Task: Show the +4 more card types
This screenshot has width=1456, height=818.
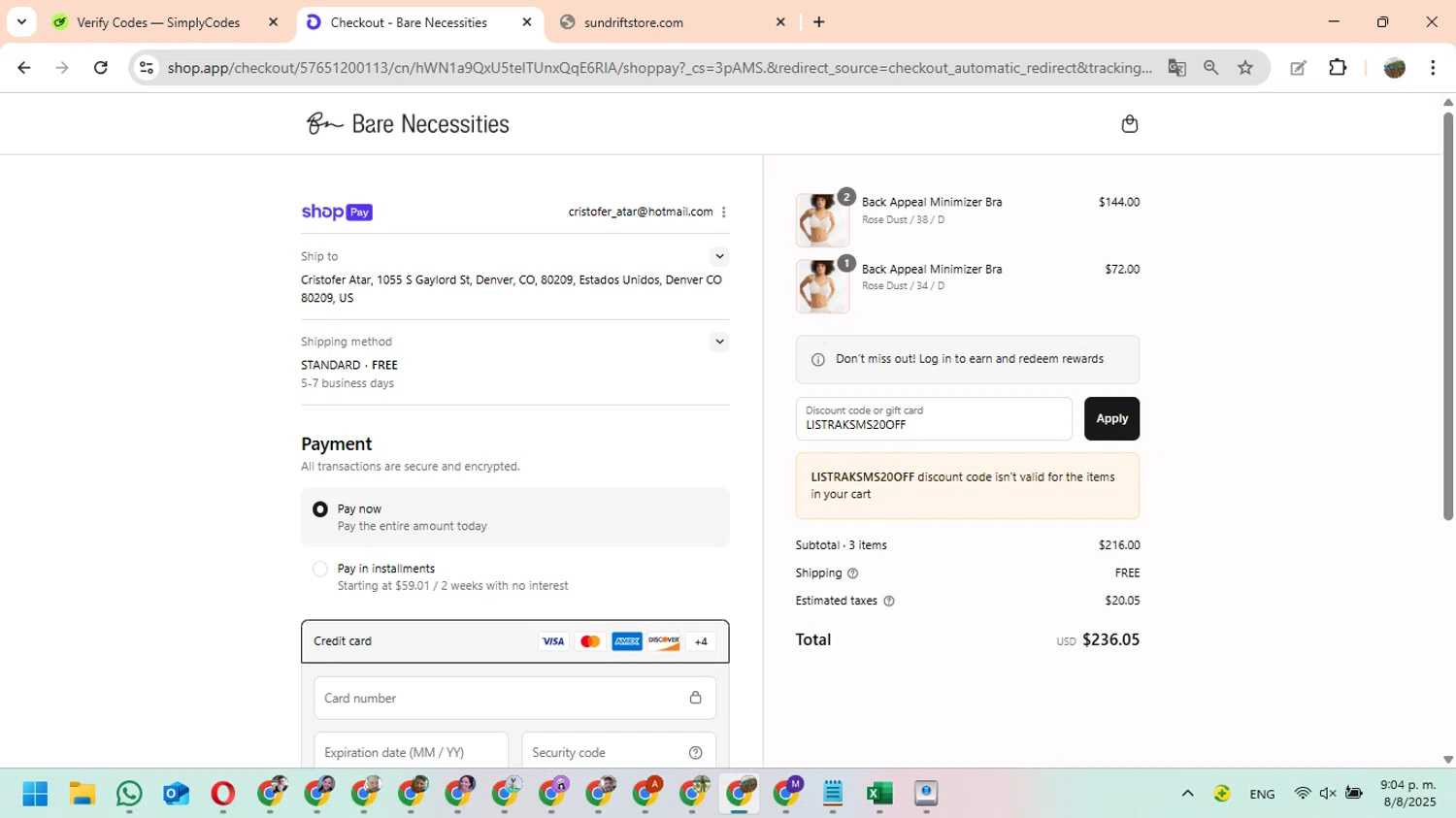Action: [701, 641]
